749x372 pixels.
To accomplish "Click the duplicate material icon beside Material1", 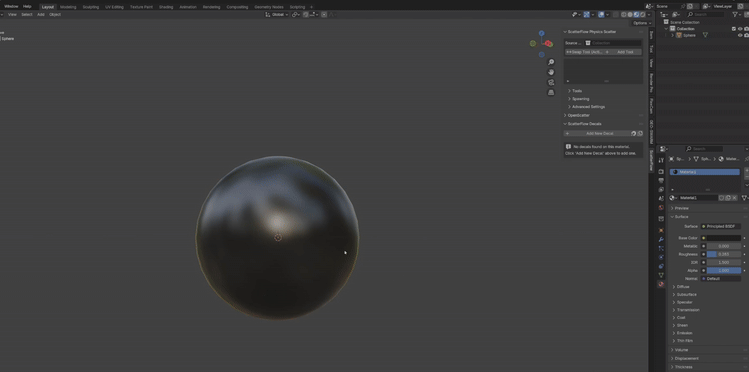I will tap(728, 198).
